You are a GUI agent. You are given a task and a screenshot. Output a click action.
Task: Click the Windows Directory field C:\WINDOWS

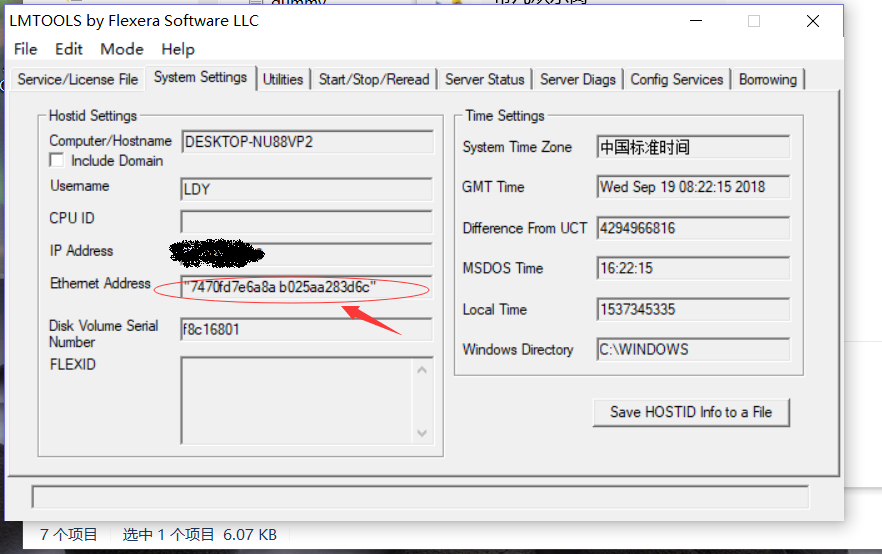(693, 349)
